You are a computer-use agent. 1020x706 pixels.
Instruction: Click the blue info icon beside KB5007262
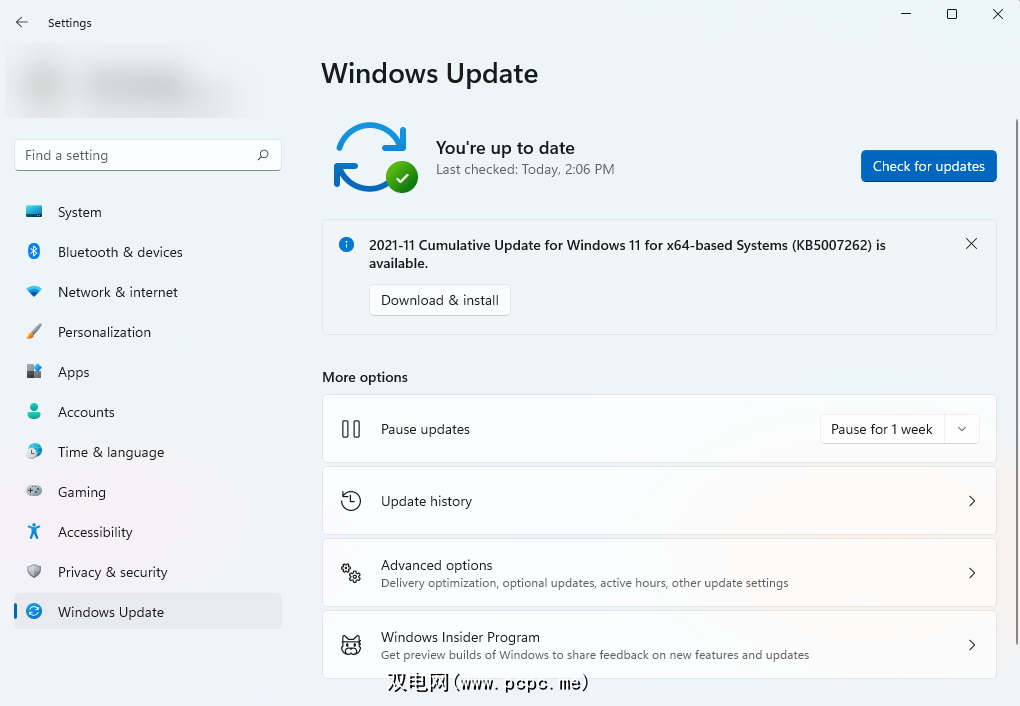pos(347,245)
